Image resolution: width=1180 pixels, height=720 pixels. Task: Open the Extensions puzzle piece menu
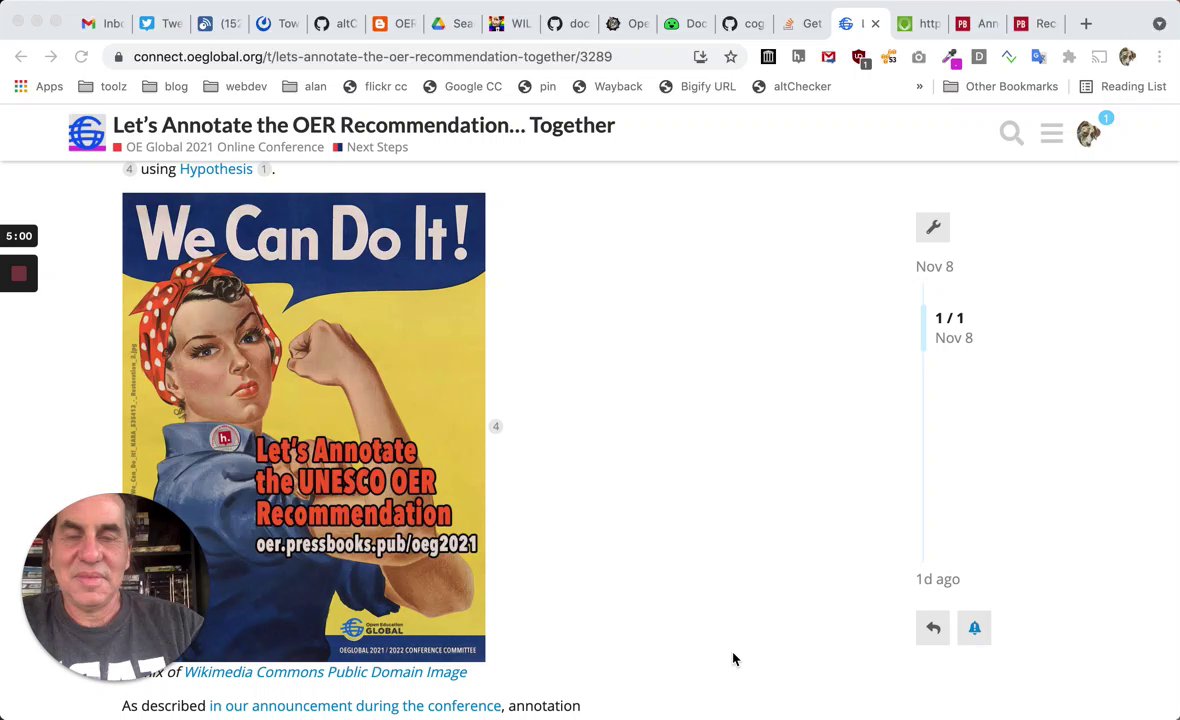pos(1069,56)
